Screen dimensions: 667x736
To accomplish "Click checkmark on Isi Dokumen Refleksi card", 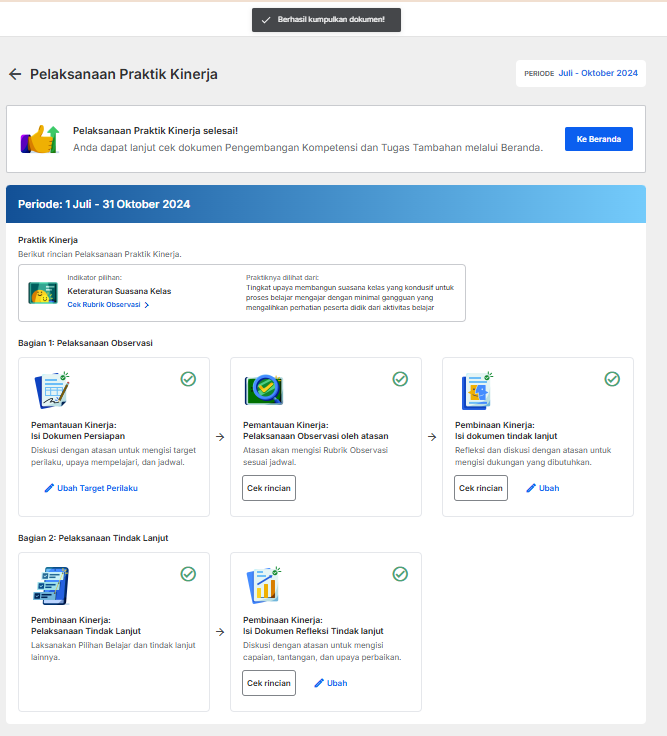I will coord(400,574).
